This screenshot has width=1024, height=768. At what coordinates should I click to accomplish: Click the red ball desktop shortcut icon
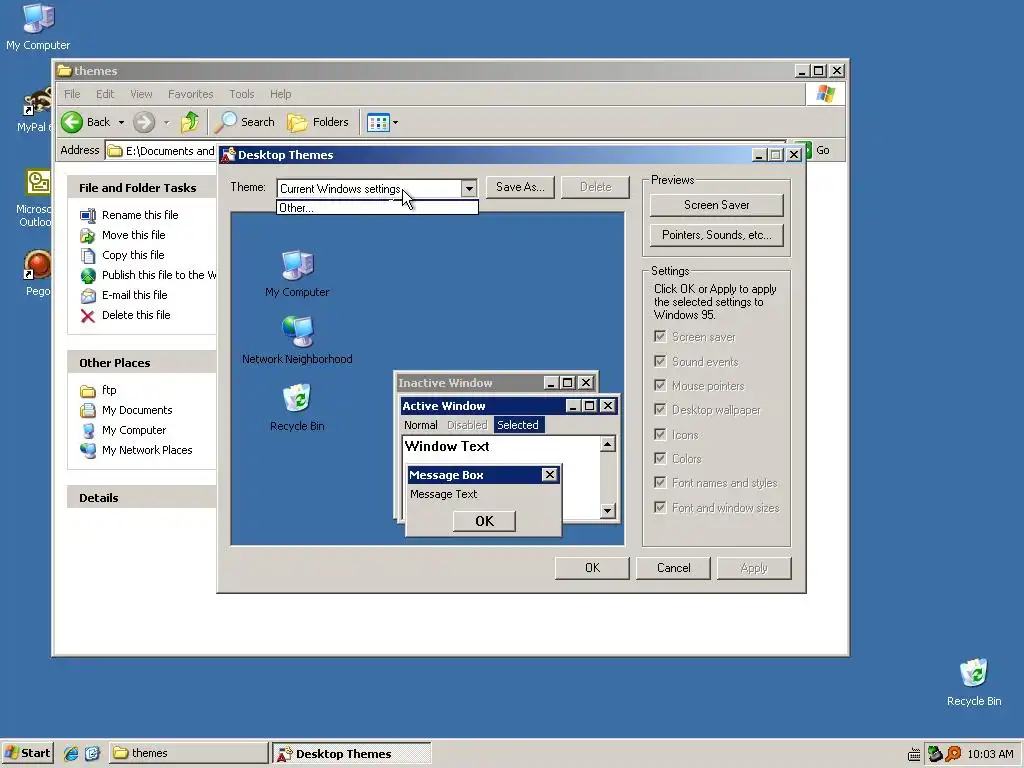pos(37,264)
